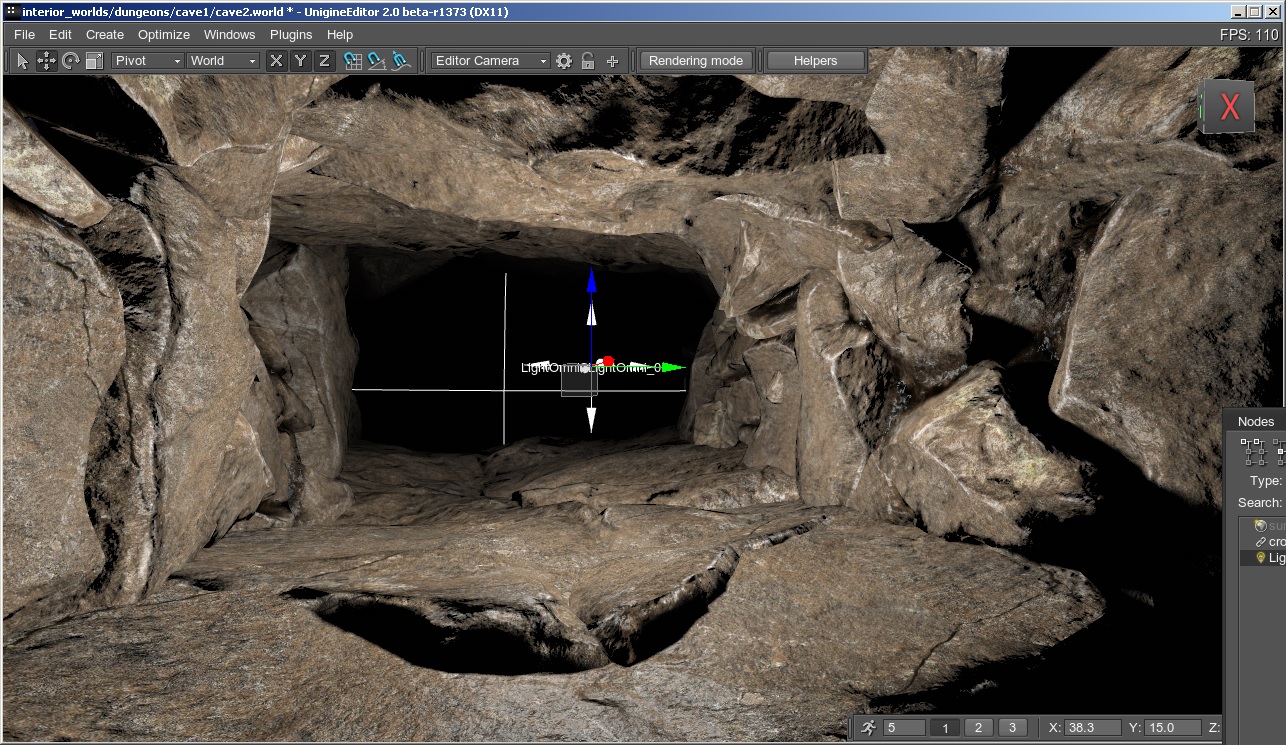Pick the scale tool in toolbar
Viewport: 1286px width, 745px height.
94,61
